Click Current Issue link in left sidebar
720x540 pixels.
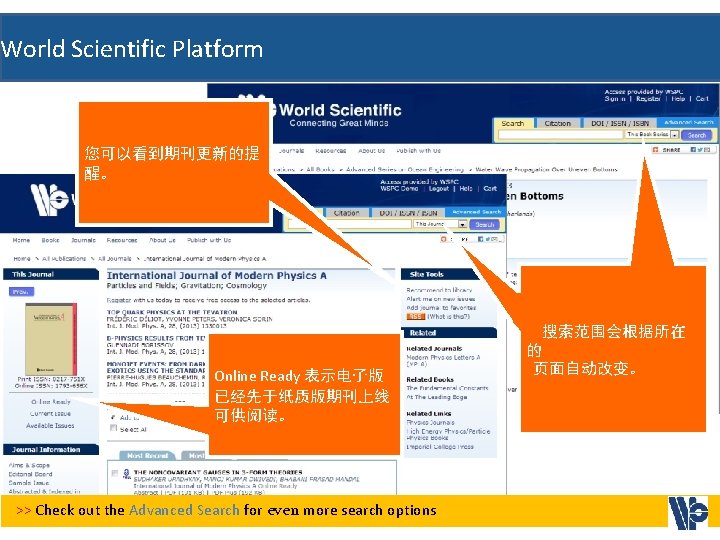pos(50,414)
